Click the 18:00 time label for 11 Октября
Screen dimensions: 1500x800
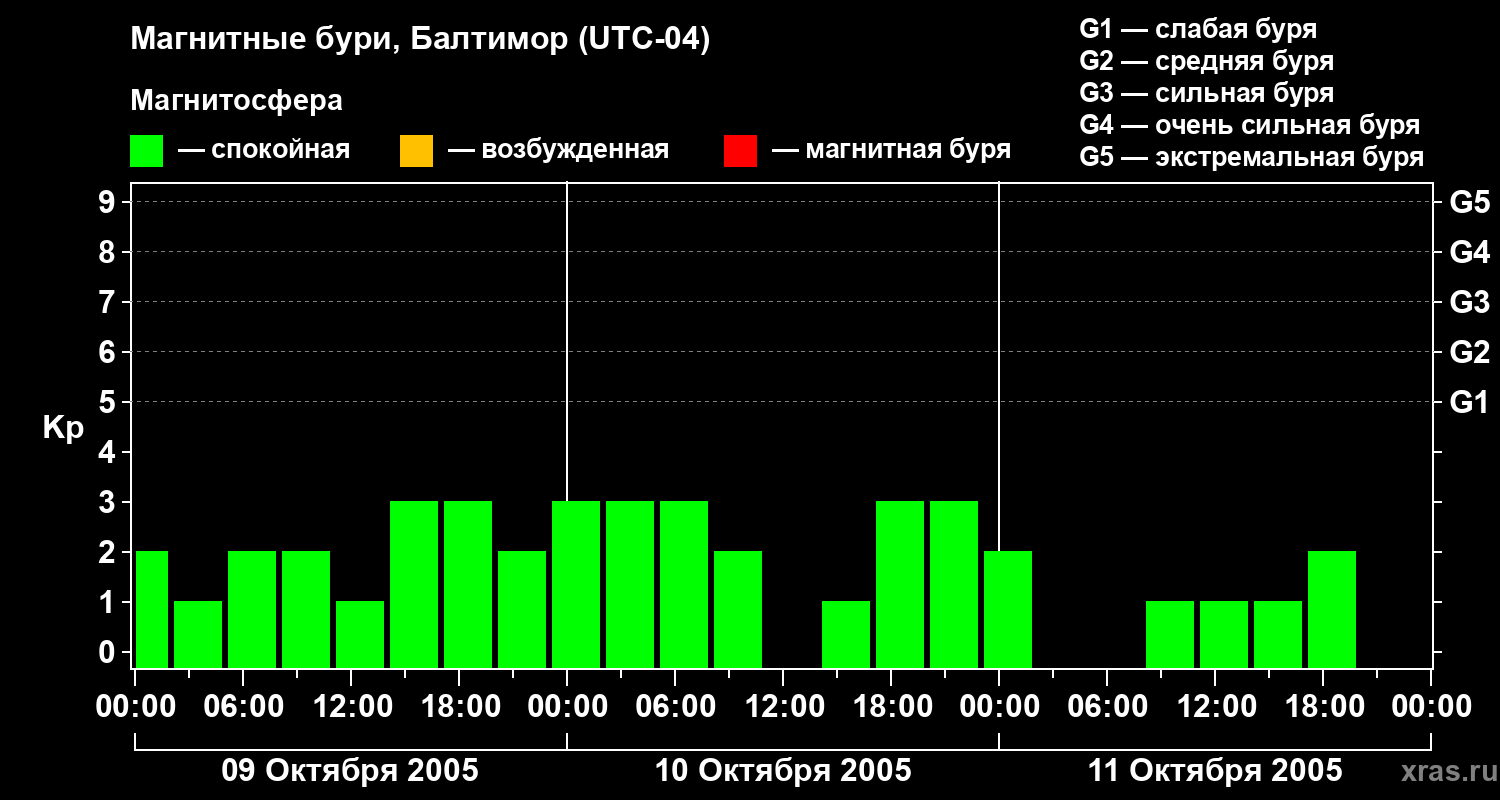click(1323, 707)
